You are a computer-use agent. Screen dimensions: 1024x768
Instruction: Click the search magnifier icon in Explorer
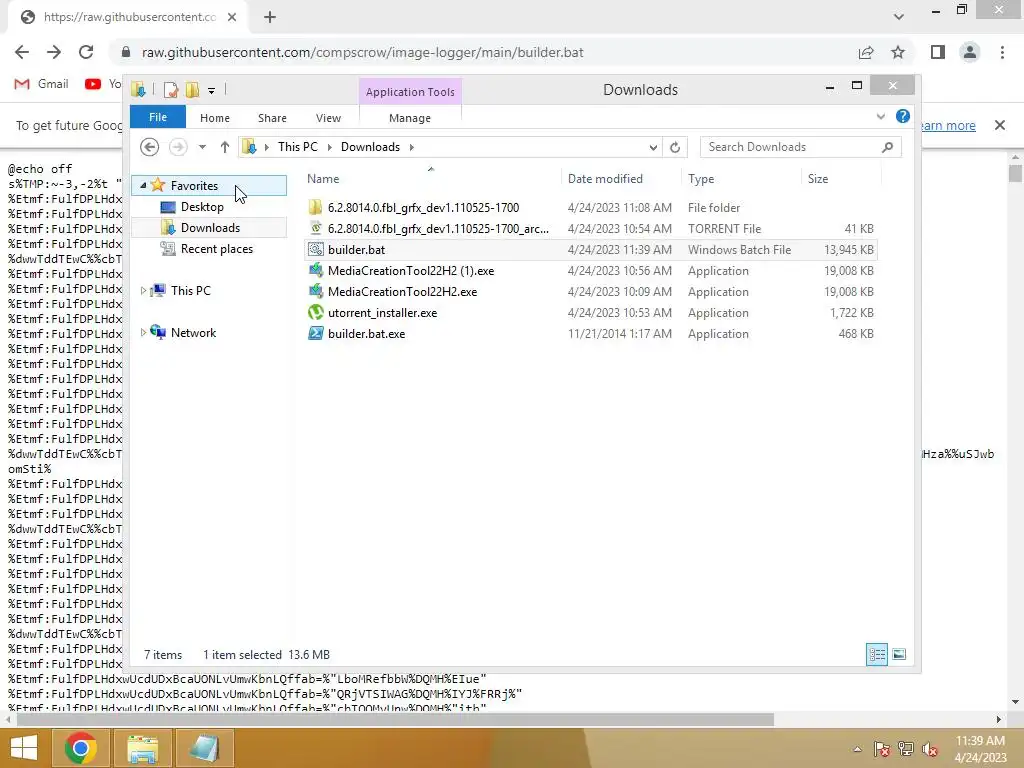coord(888,147)
